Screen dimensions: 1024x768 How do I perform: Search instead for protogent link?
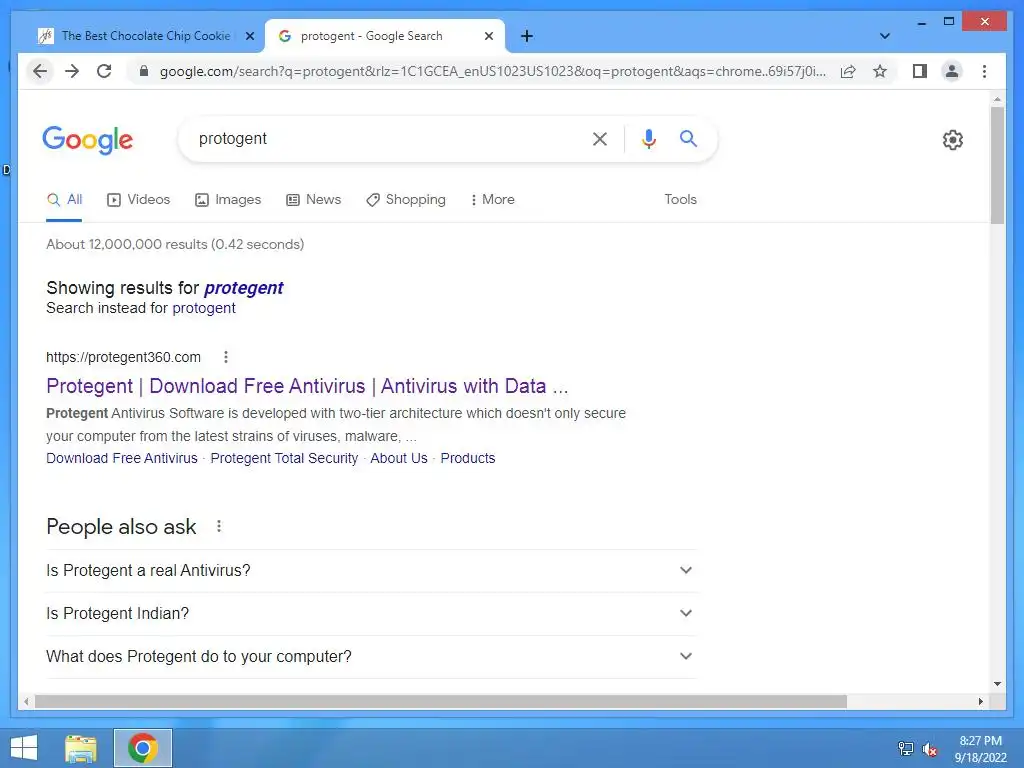coord(204,308)
